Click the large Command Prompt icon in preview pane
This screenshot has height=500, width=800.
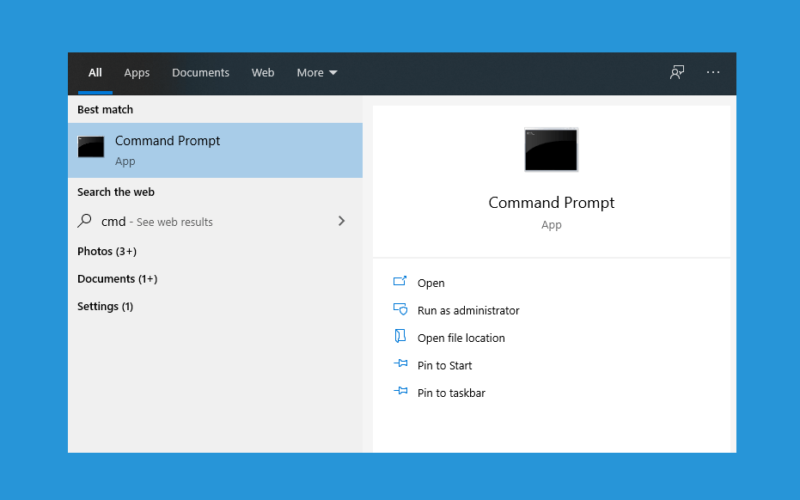tap(551, 149)
